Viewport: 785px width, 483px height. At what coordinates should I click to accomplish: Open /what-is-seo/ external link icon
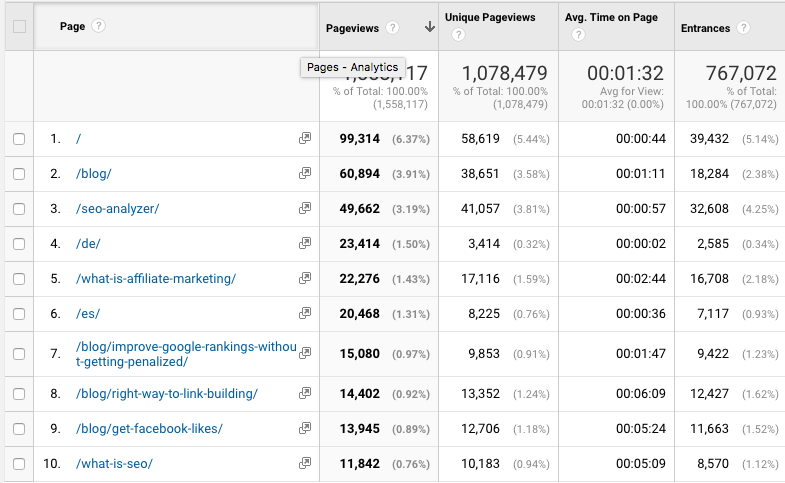tap(305, 463)
